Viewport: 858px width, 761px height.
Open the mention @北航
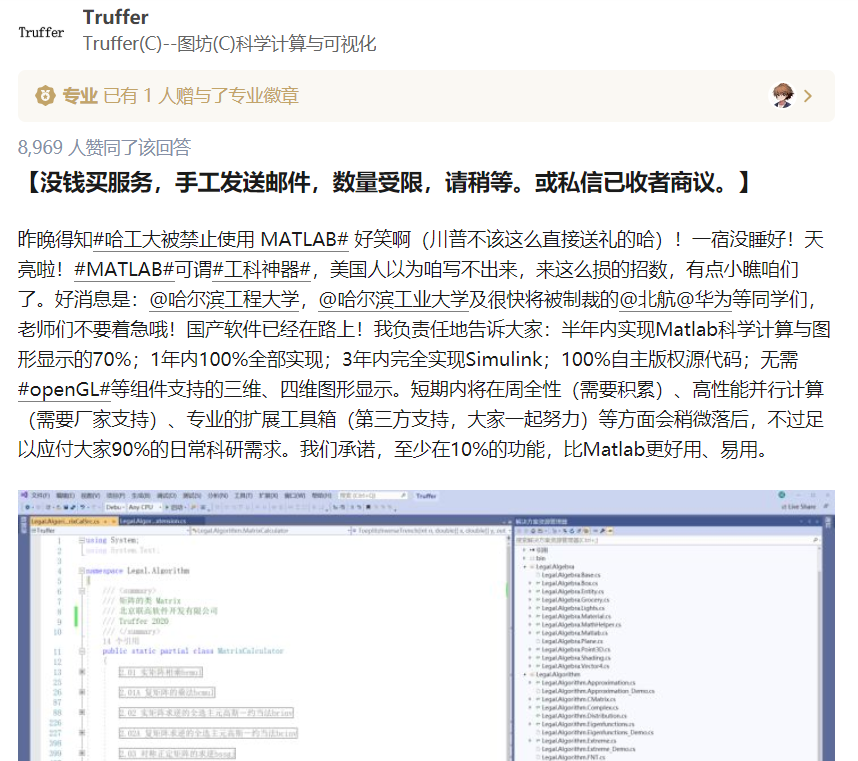647,299
